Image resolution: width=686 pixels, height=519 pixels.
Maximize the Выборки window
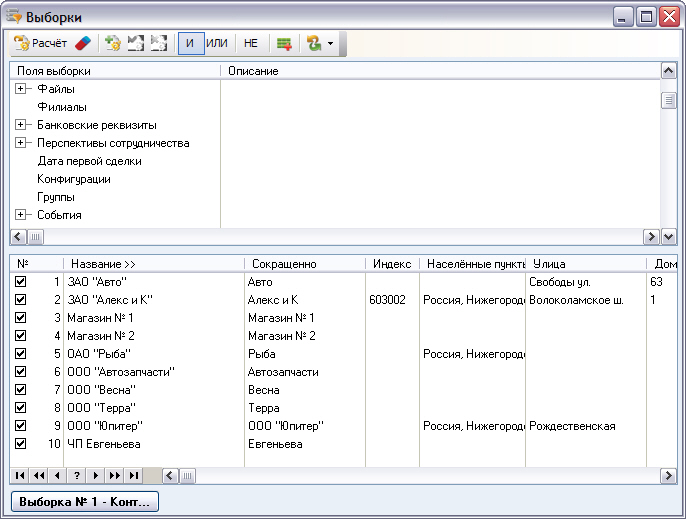646,17
